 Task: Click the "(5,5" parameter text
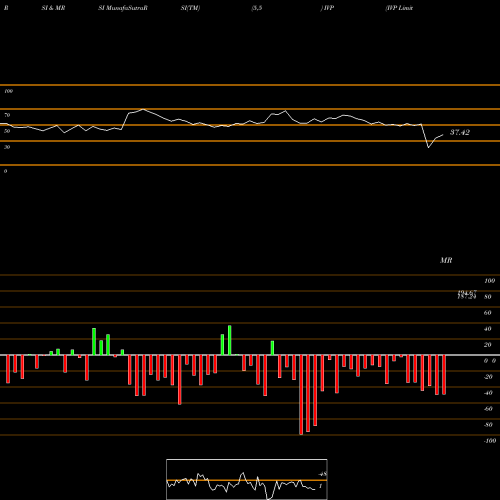click(257, 8)
